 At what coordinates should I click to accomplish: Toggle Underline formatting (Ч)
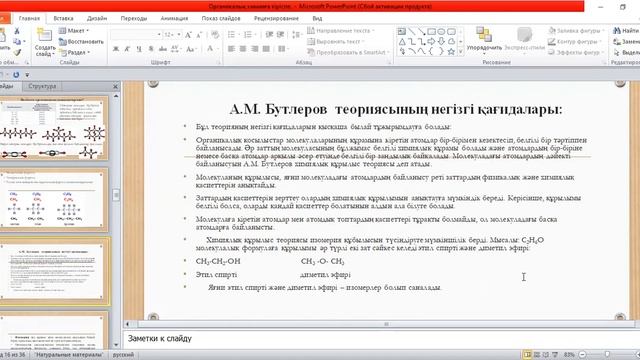(x=139, y=49)
